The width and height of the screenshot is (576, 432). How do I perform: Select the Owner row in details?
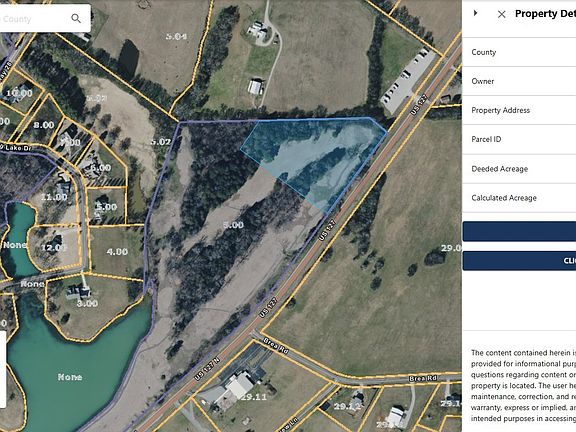519,81
